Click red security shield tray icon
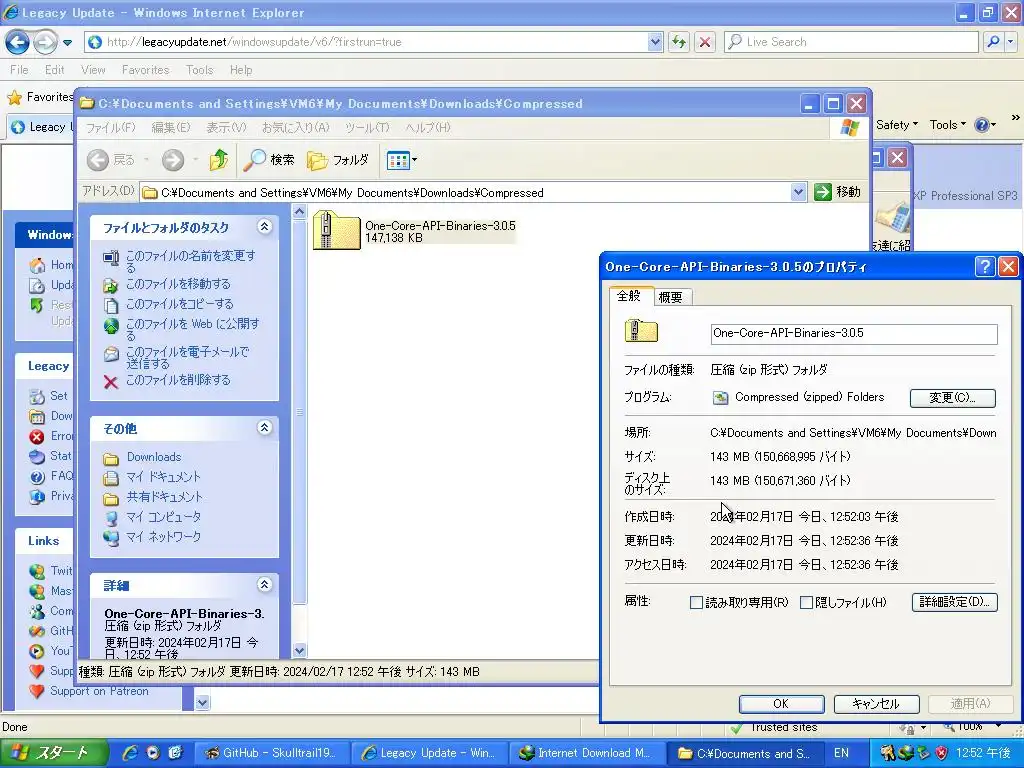 (941, 753)
